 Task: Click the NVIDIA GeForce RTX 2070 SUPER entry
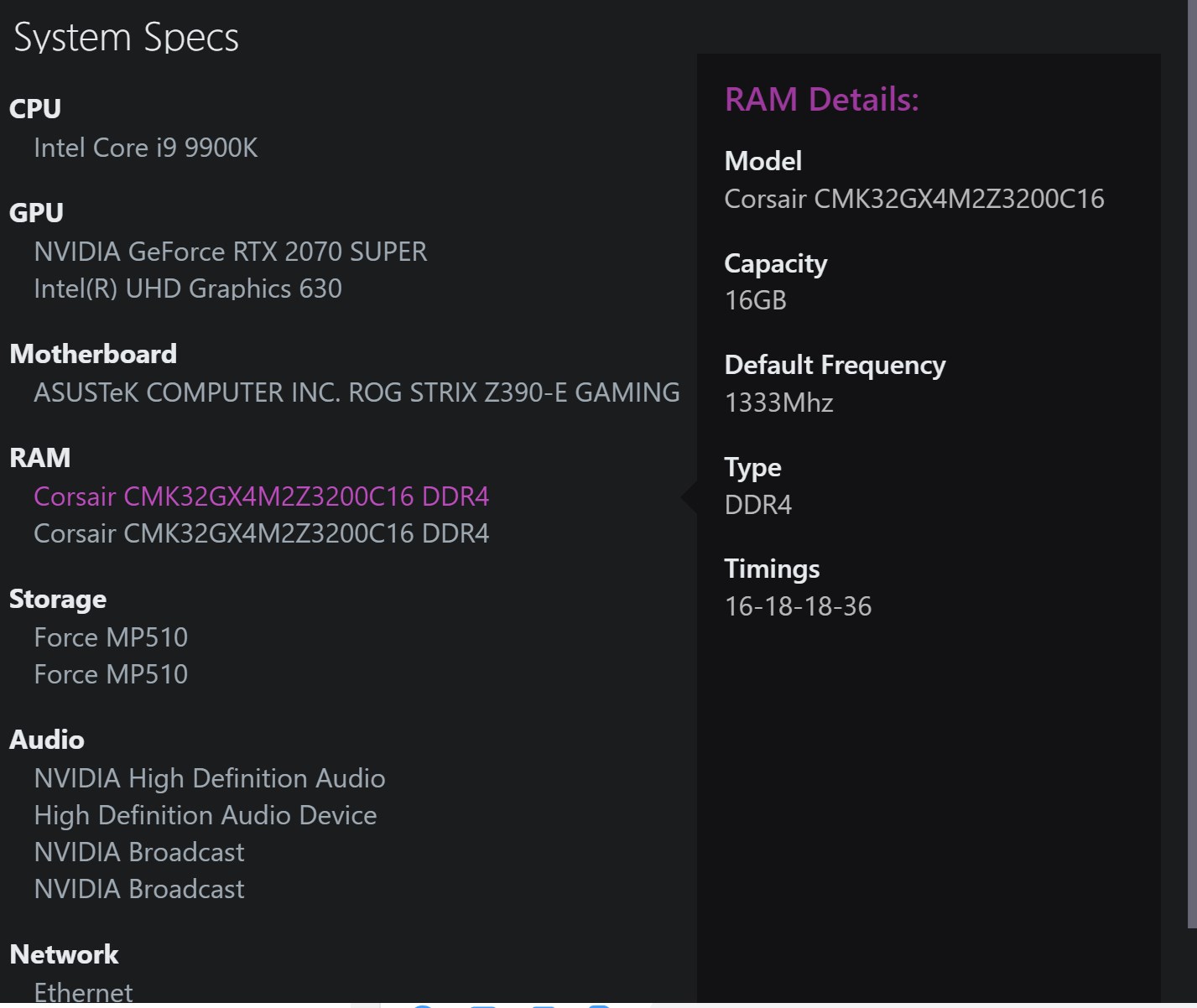230,252
